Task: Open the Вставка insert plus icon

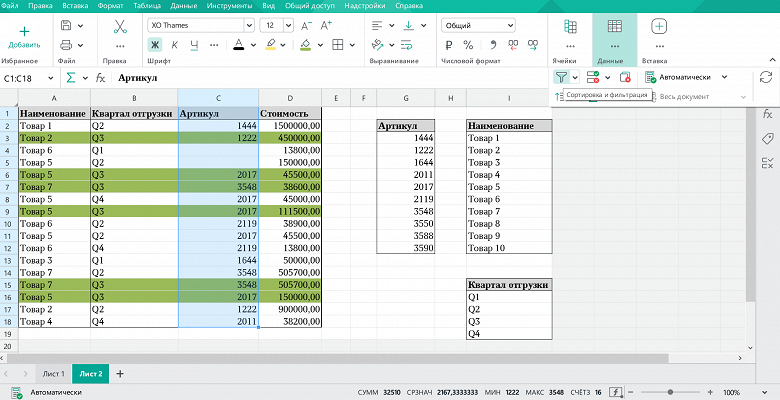Action: (x=659, y=26)
